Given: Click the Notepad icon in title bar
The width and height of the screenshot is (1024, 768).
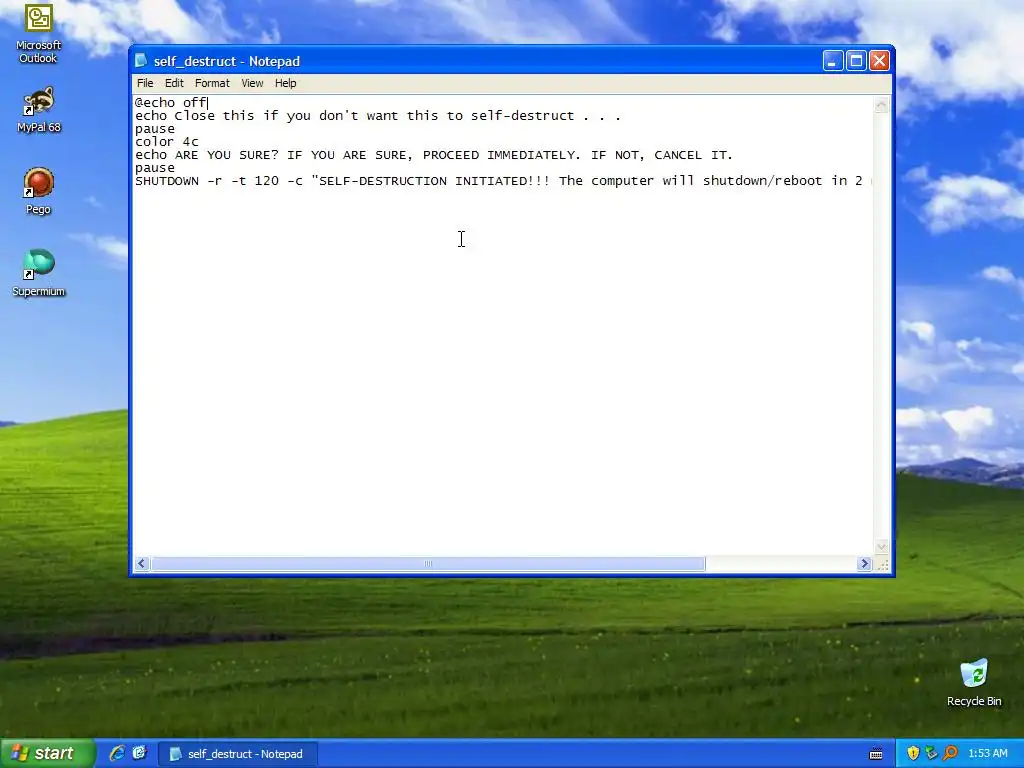Looking at the screenshot, I should pyautogui.click(x=141, y=61).
